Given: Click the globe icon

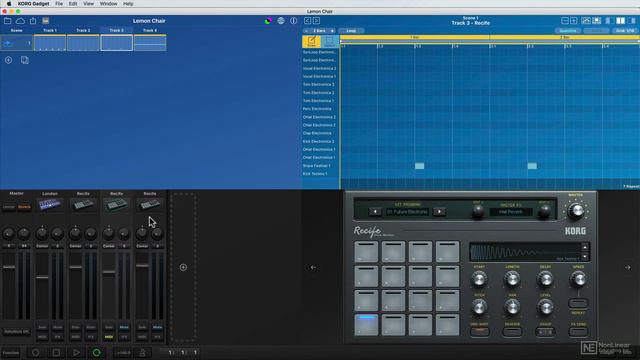Looking at the screenshot, I should (x=281, y=21).
